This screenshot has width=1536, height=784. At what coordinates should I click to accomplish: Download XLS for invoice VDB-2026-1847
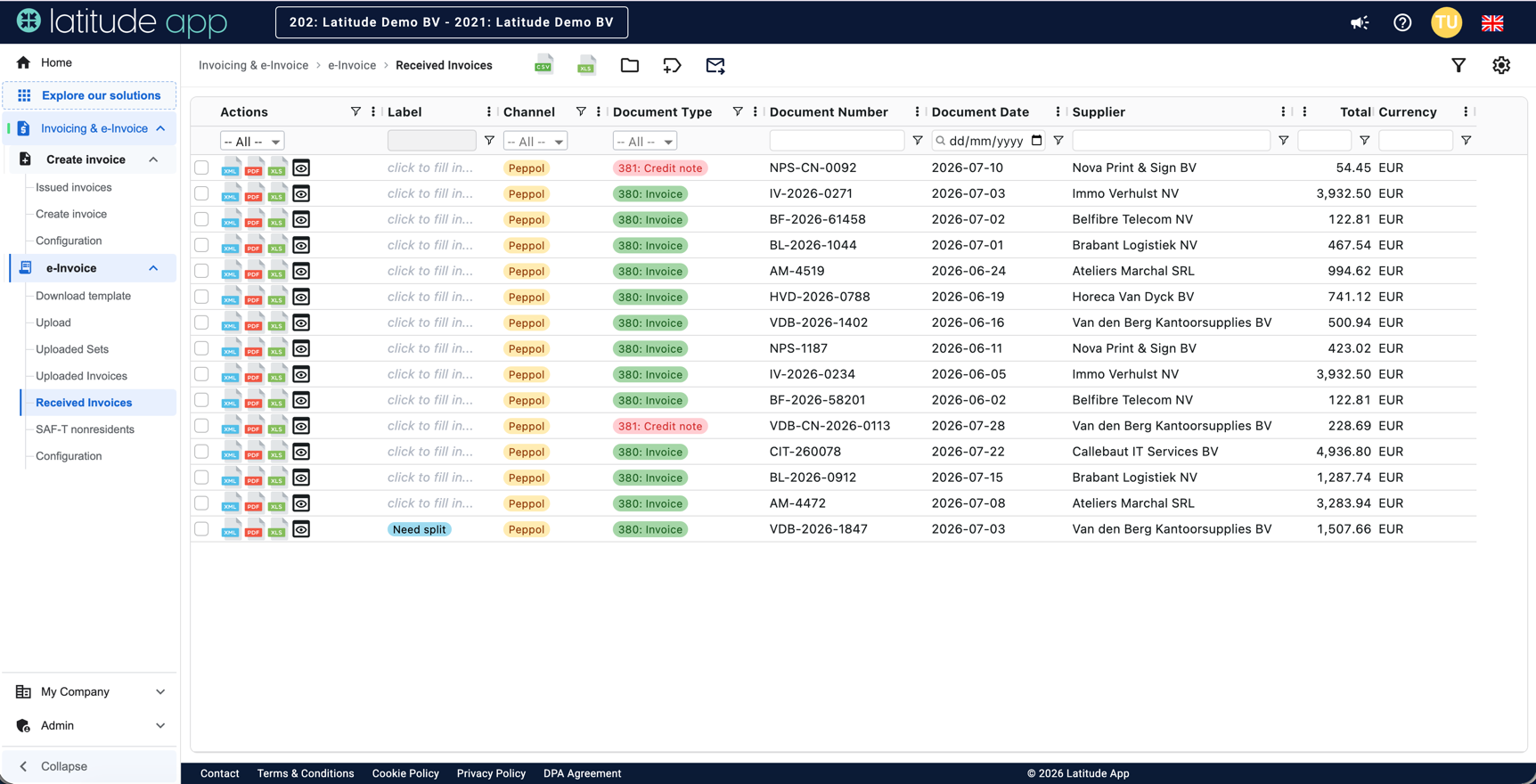277,530
